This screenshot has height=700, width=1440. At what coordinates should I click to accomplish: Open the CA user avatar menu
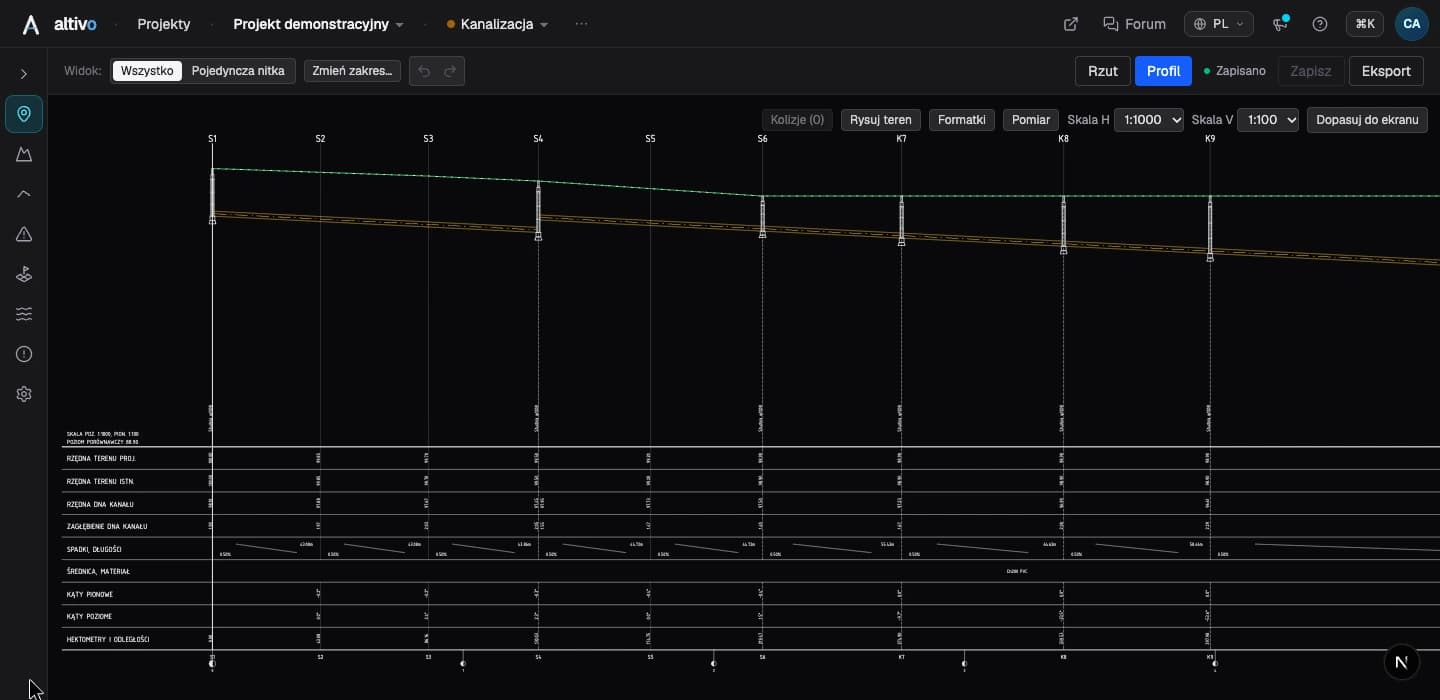pyautogui.click(x=1412, y=24)
